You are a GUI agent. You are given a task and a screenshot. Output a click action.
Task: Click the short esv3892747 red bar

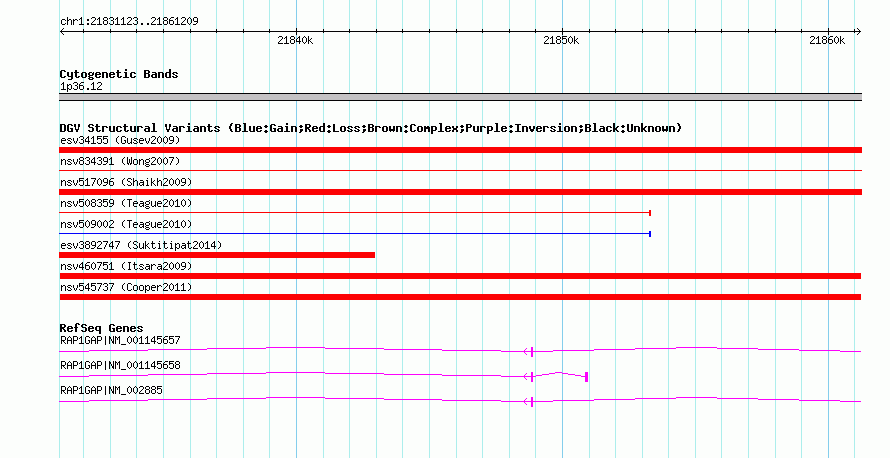[217, 255]
